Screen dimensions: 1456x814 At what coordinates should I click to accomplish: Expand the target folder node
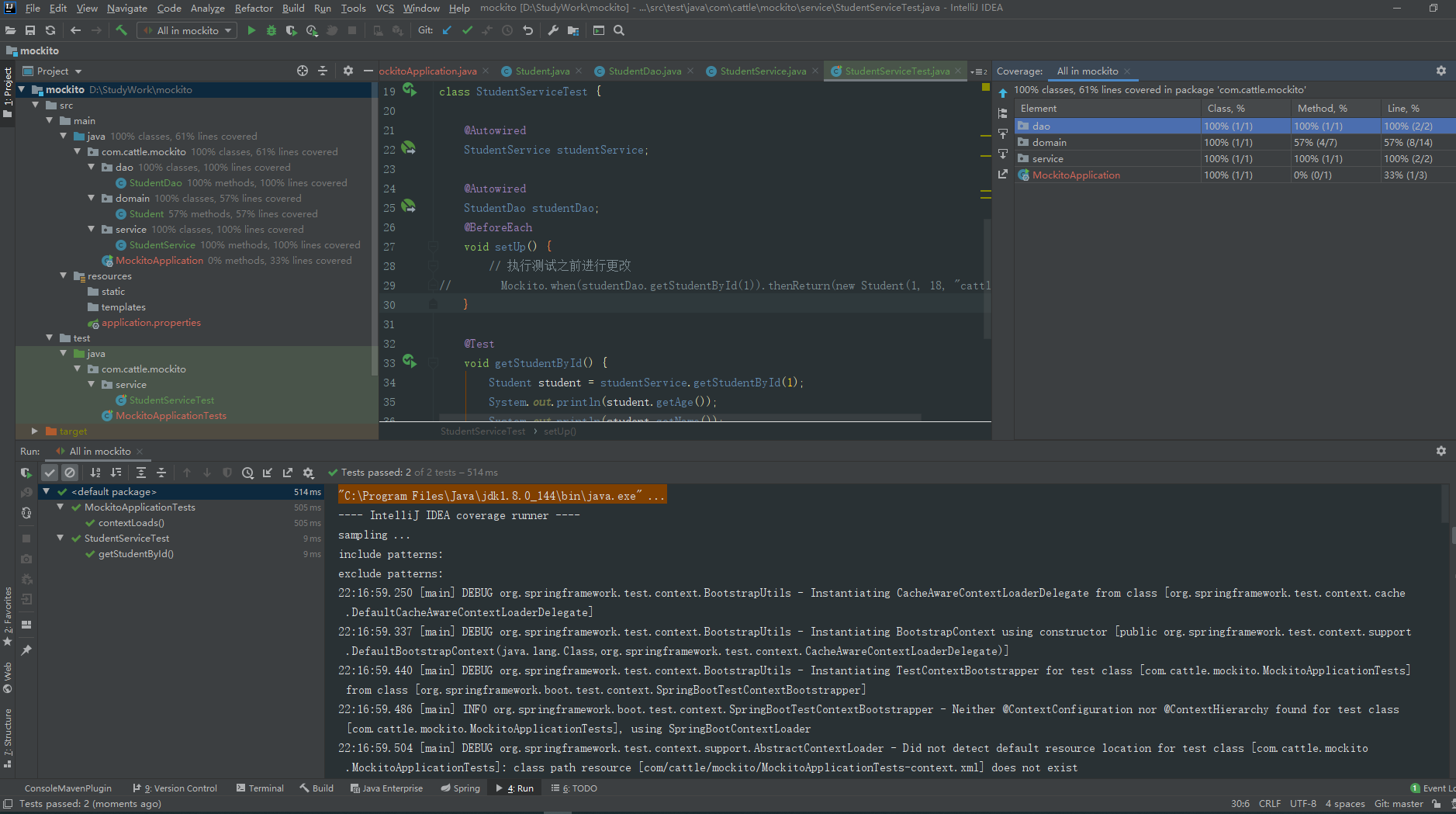click(x=35, y=431)
